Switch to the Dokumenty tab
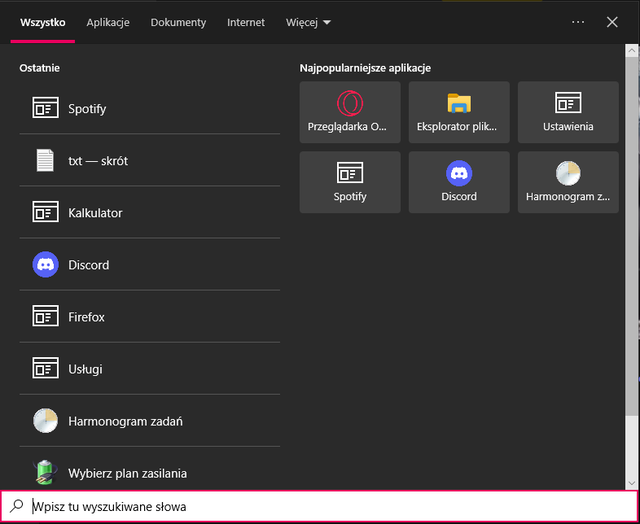This screenshot has width=640, height=524. coord(178,22)
